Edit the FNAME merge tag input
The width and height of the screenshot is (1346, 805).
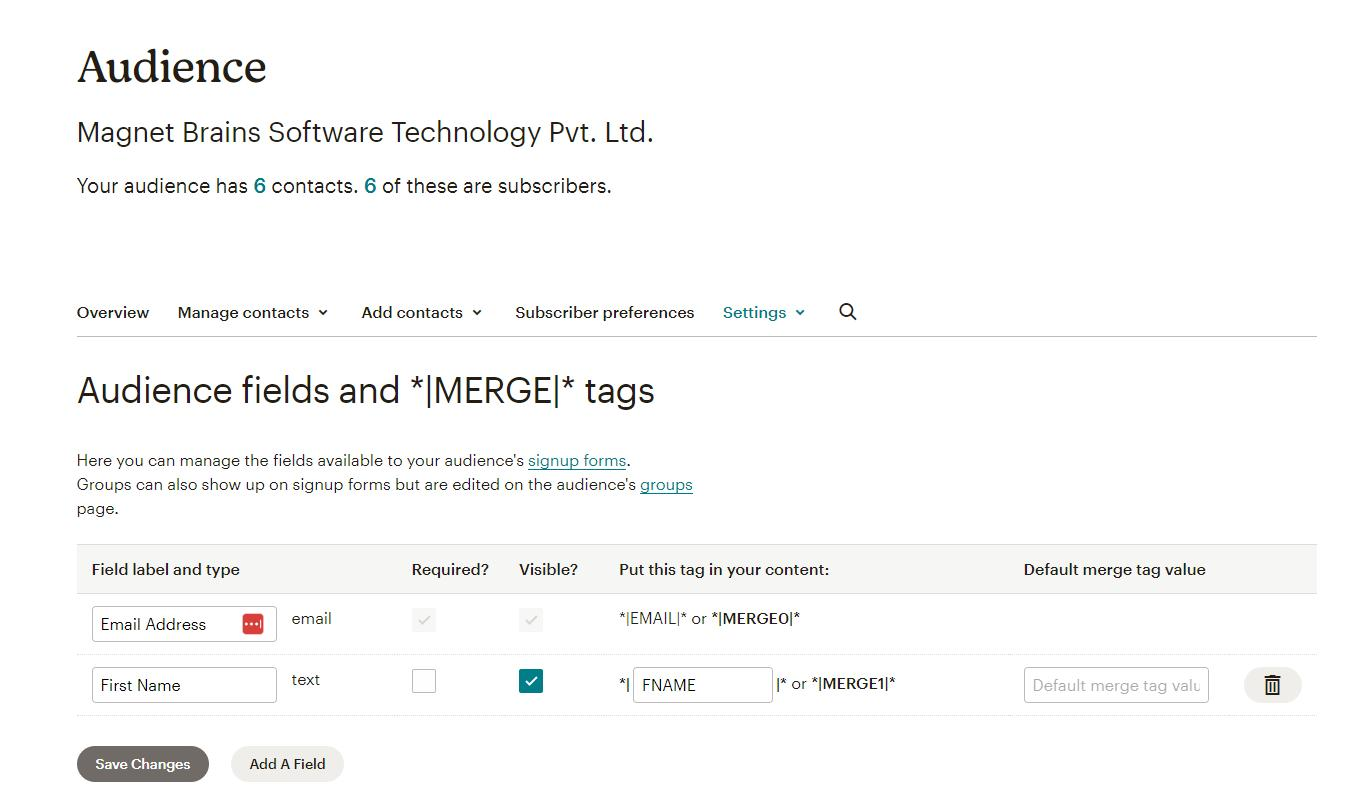pos(702,685)
